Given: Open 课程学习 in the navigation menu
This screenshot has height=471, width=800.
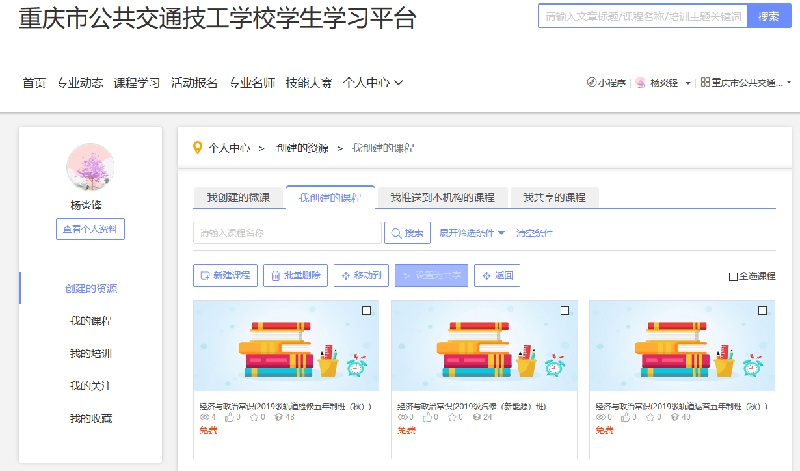Looking at the screenshot, I should (x=137, y=83).
